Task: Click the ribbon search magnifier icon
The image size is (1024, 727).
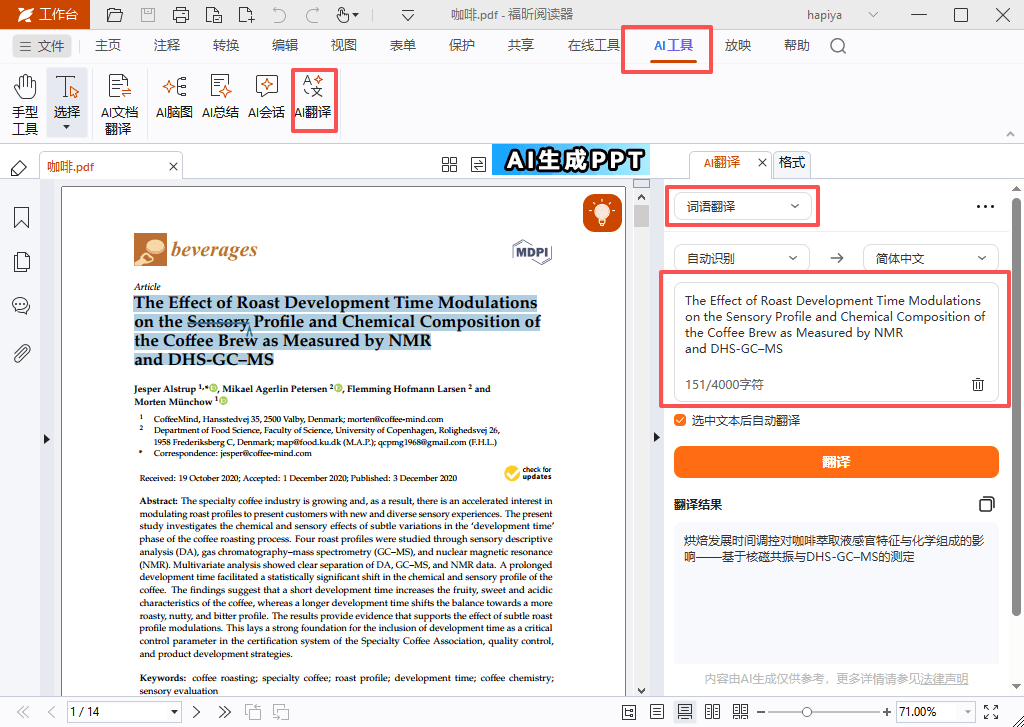Action: [838, 46]
